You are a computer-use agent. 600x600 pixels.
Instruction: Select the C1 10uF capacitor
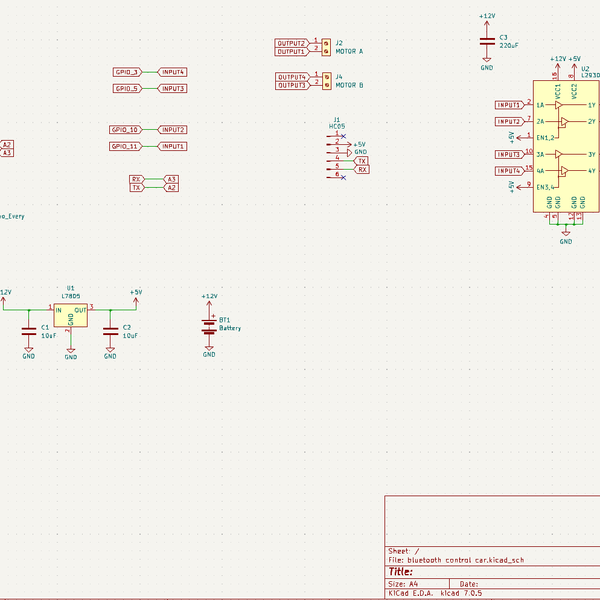click(x=29, y=329)
